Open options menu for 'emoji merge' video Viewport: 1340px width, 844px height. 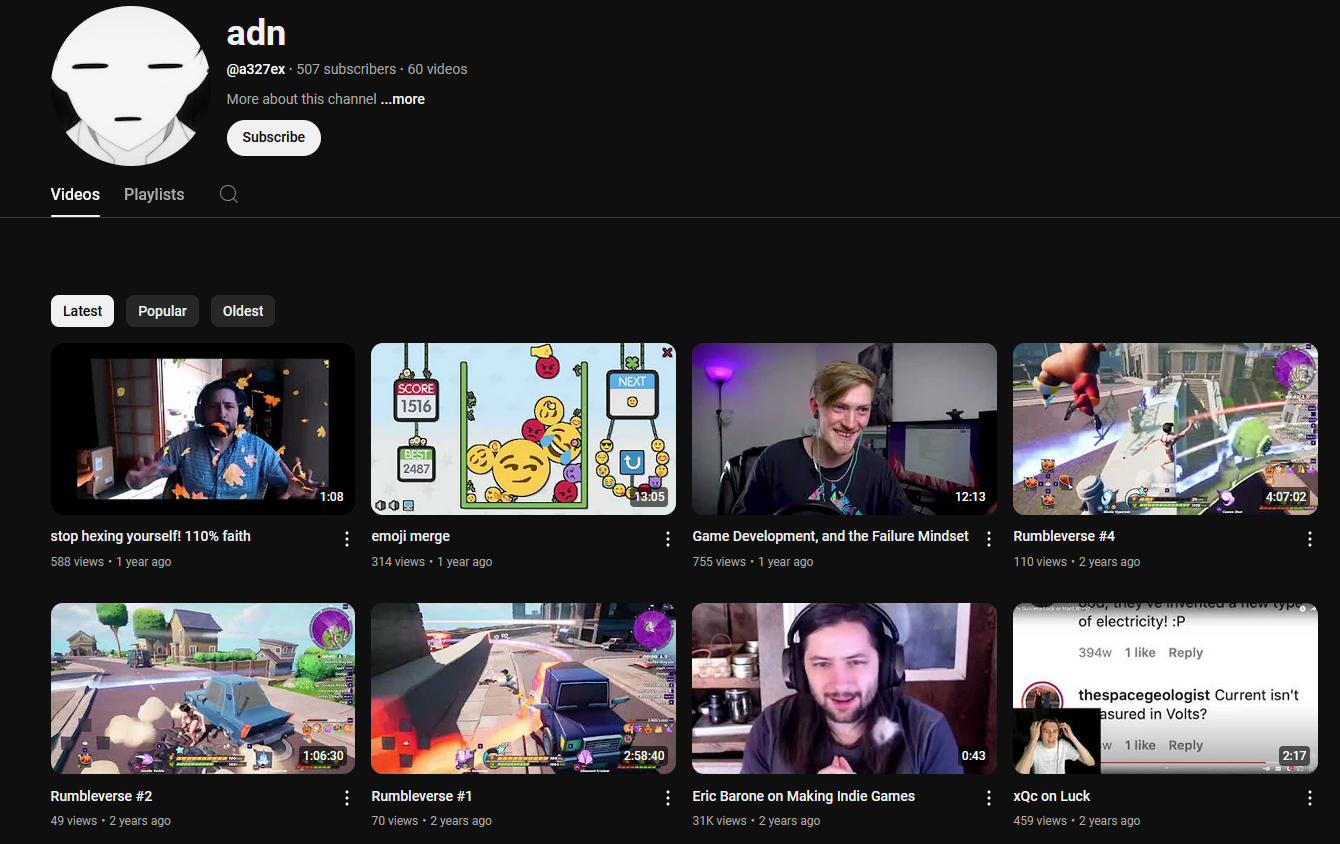(x=668, y=539)
